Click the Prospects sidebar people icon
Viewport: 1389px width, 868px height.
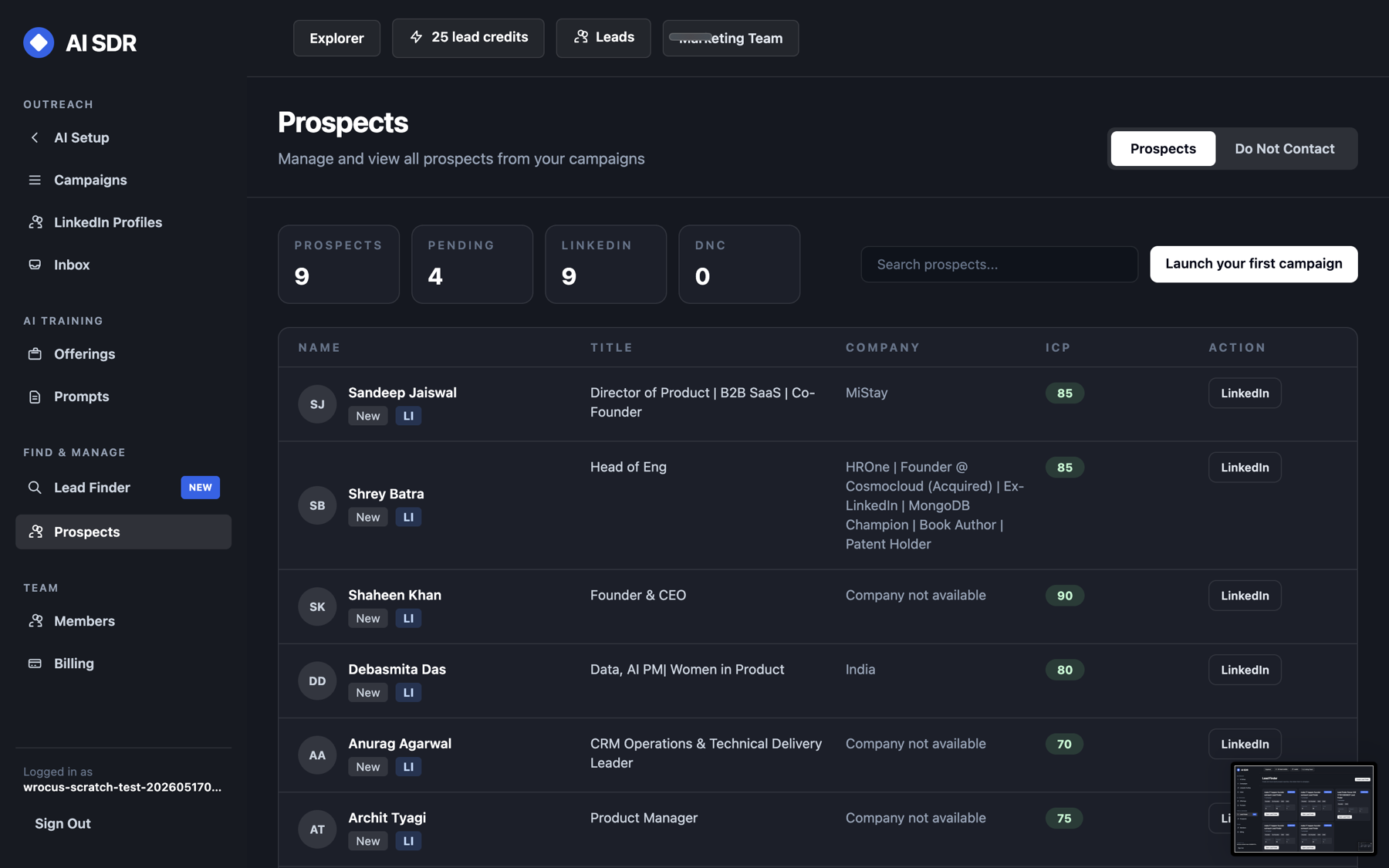coord(35,532)
